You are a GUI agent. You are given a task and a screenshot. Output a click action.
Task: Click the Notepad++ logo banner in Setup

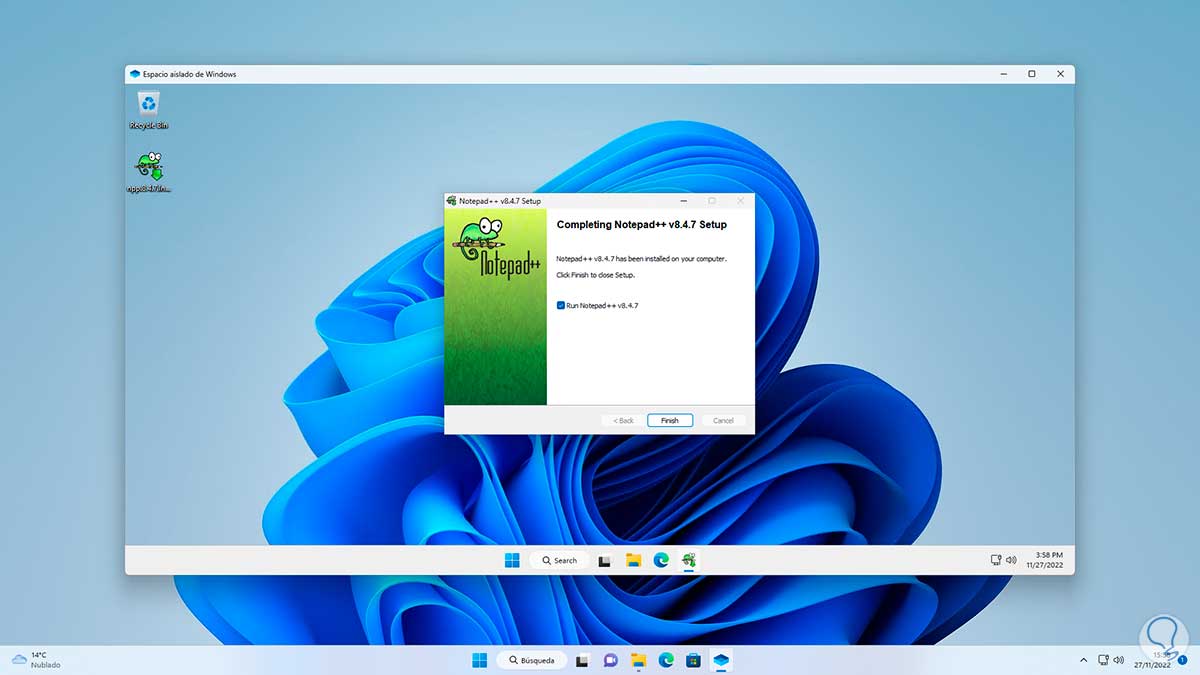pyautogui.click(x=495, y=307)
